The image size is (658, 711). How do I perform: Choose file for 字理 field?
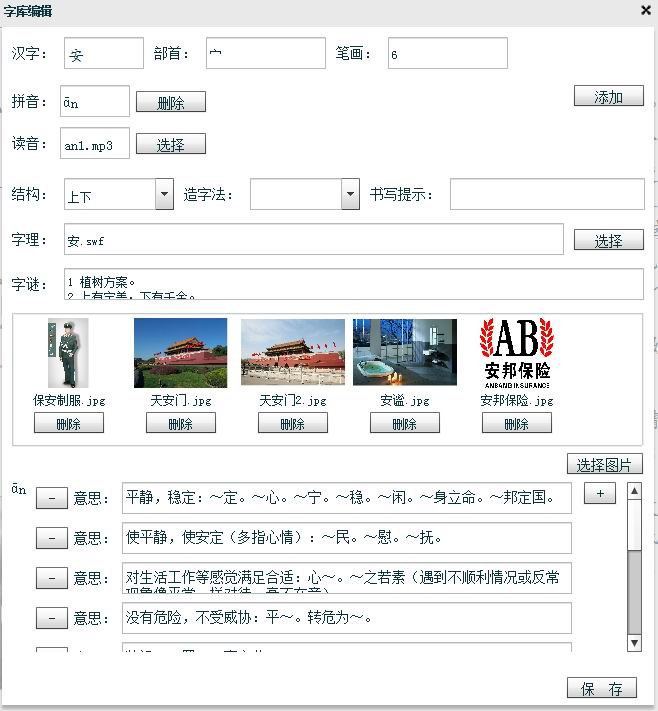tap(608, 241)
